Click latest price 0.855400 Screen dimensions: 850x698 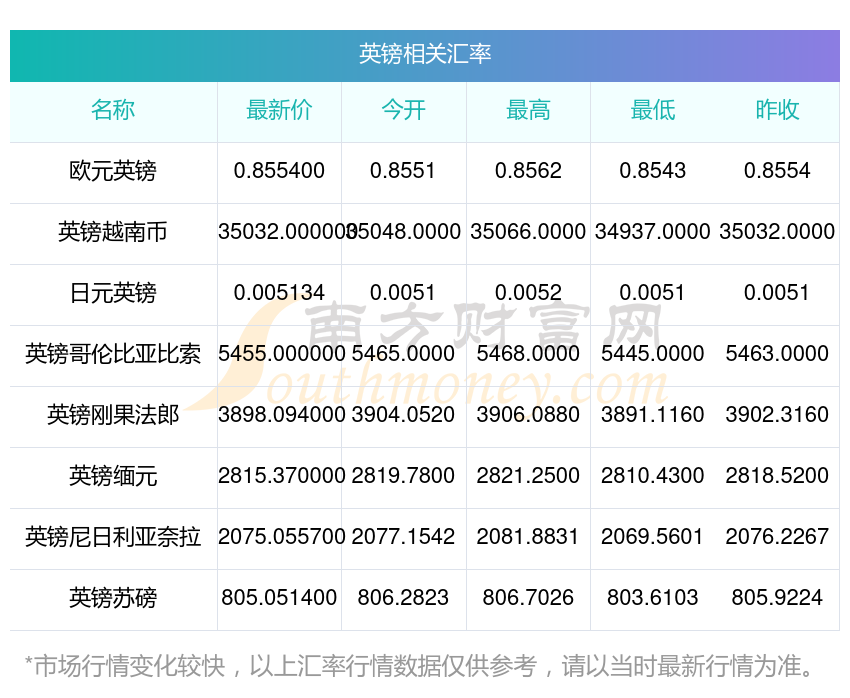(x=279, y=171)
